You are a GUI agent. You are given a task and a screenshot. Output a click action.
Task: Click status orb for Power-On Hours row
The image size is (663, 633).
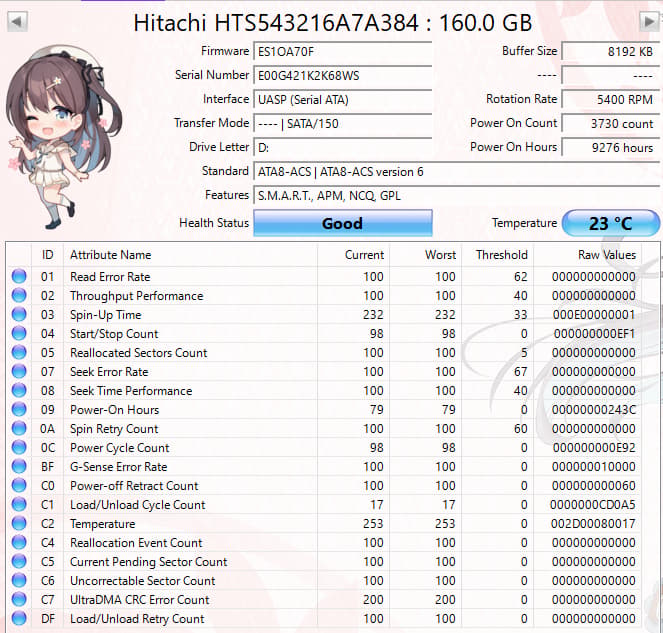(x=19, y=409)
